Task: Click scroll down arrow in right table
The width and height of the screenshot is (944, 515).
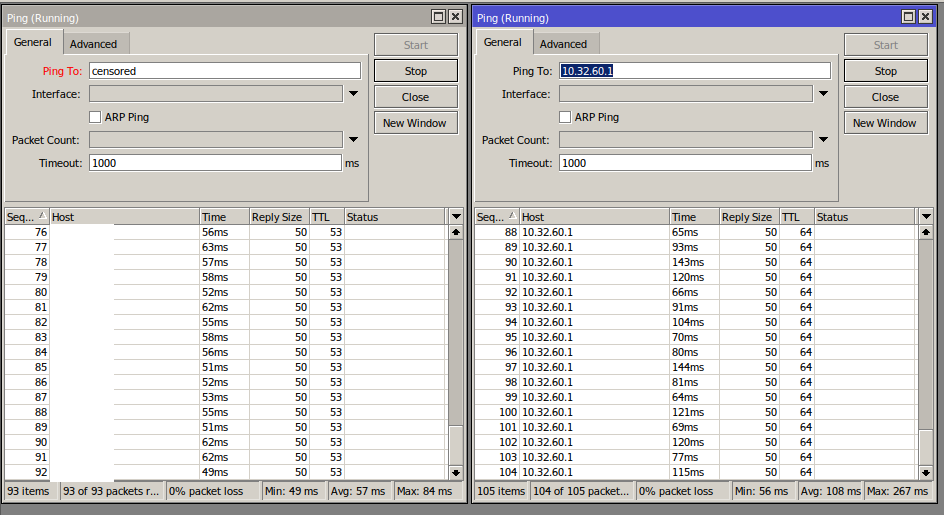Action: point(926,473)
